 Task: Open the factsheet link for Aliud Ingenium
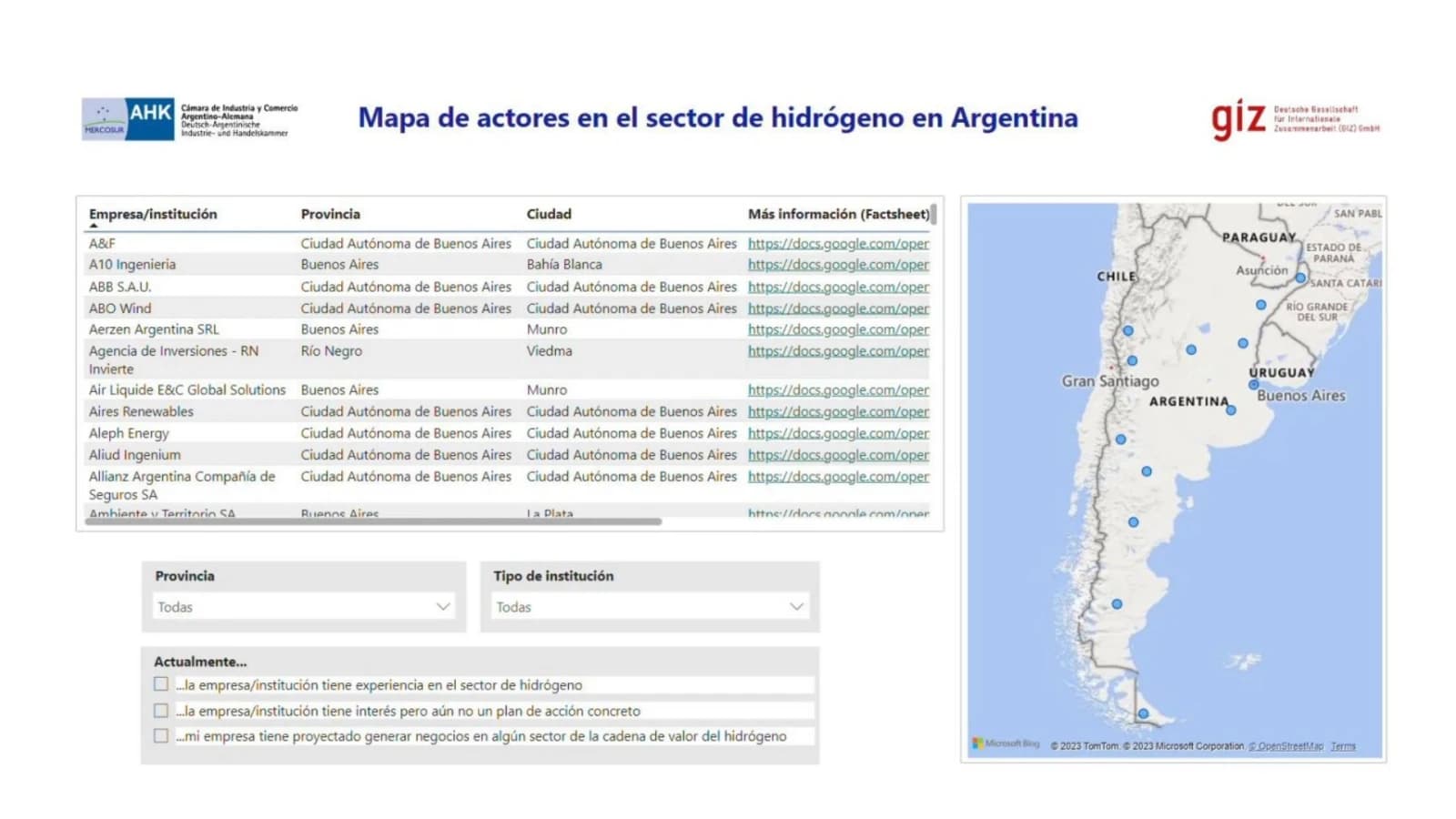coord(838,455)
